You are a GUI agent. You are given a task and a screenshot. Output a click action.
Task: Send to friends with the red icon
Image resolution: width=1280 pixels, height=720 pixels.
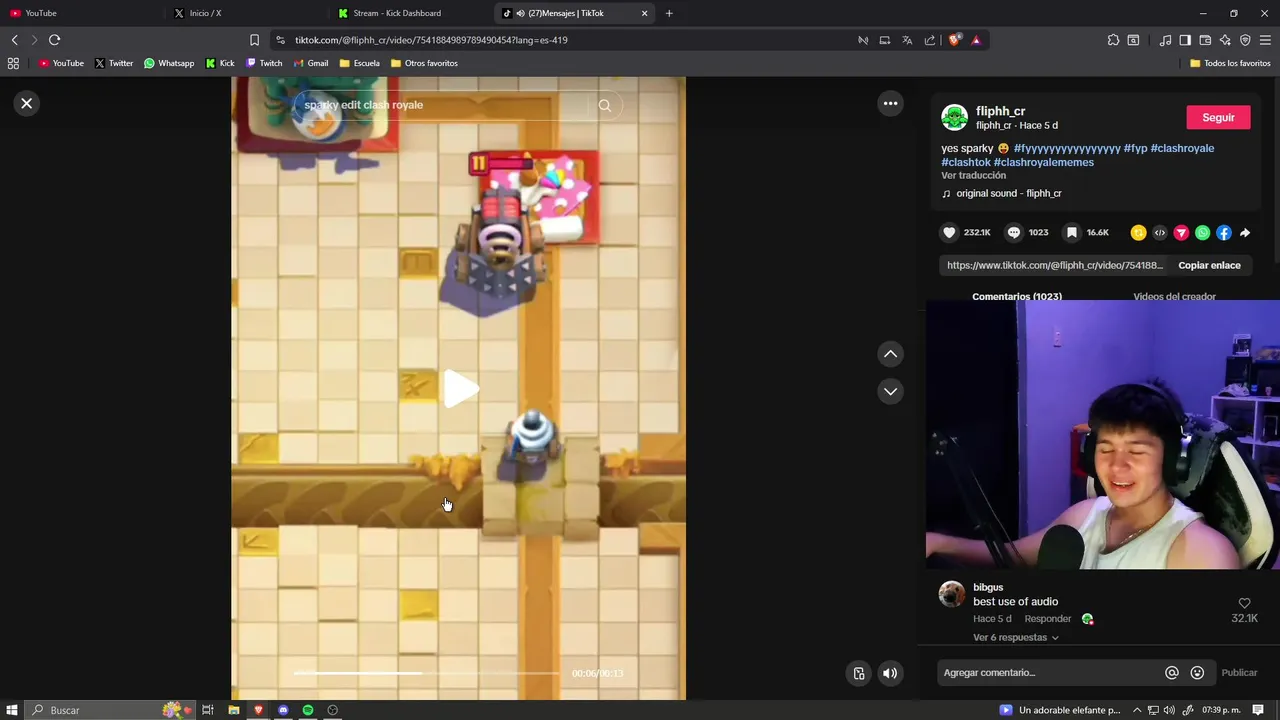point(1181,233)
